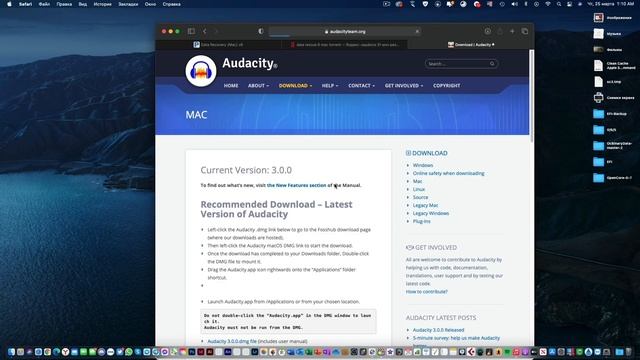Viewport: 640px width, 360px height.
Task: Open a new tab with plus icon
Action: coord(512,31)
